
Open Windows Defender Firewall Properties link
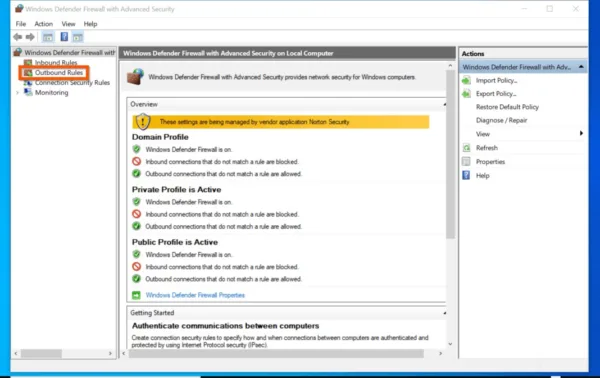click(x=195, y=295)
